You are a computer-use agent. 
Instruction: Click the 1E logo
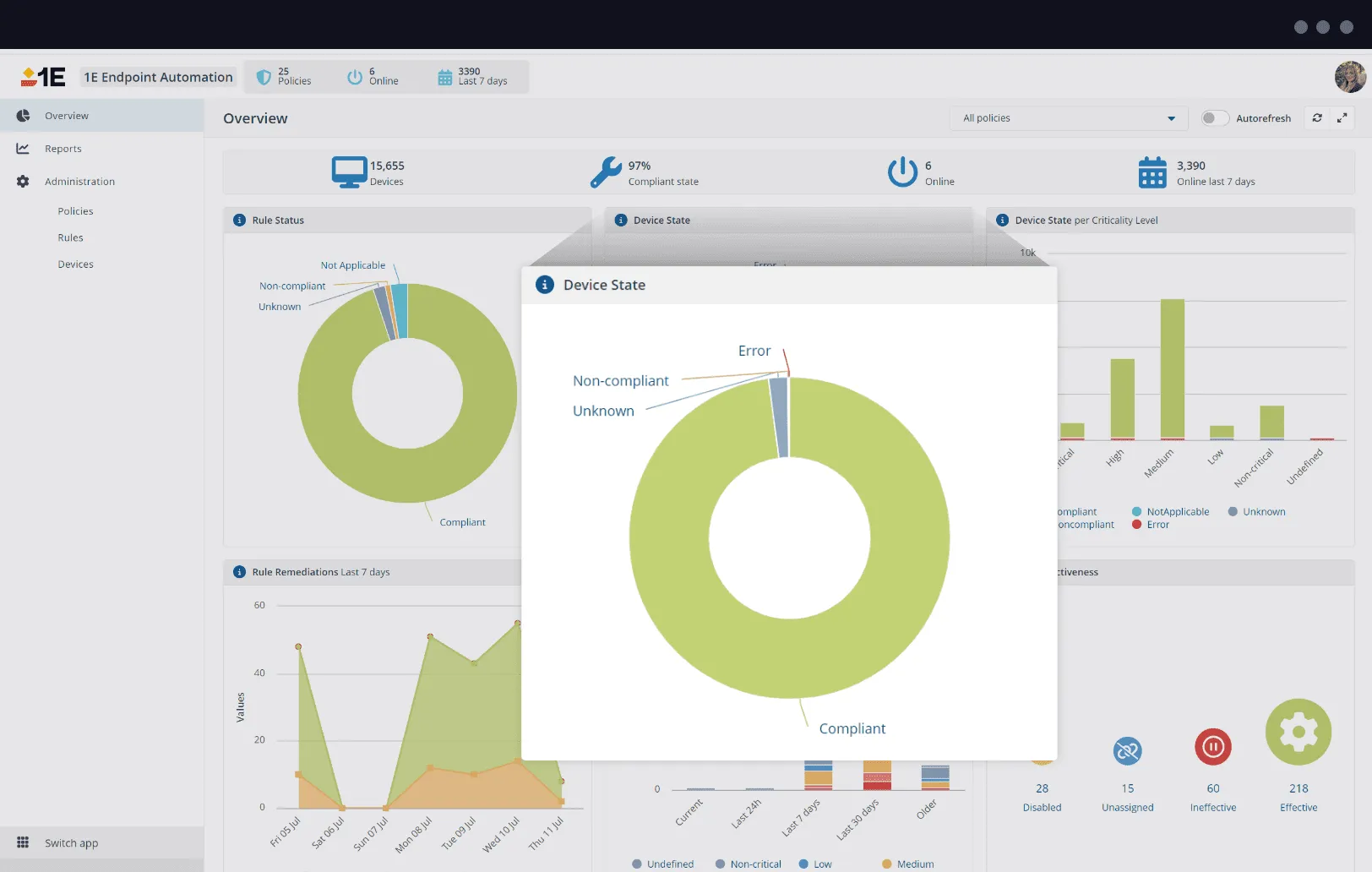43,77
